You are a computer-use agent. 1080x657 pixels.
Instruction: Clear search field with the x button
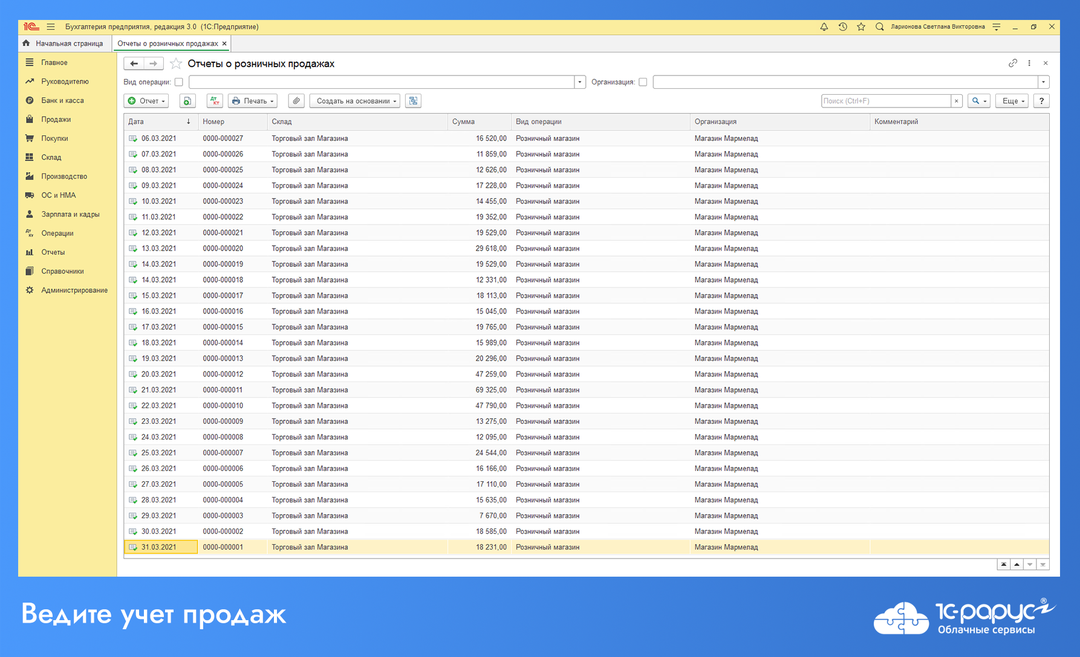(x=956, y=101)
